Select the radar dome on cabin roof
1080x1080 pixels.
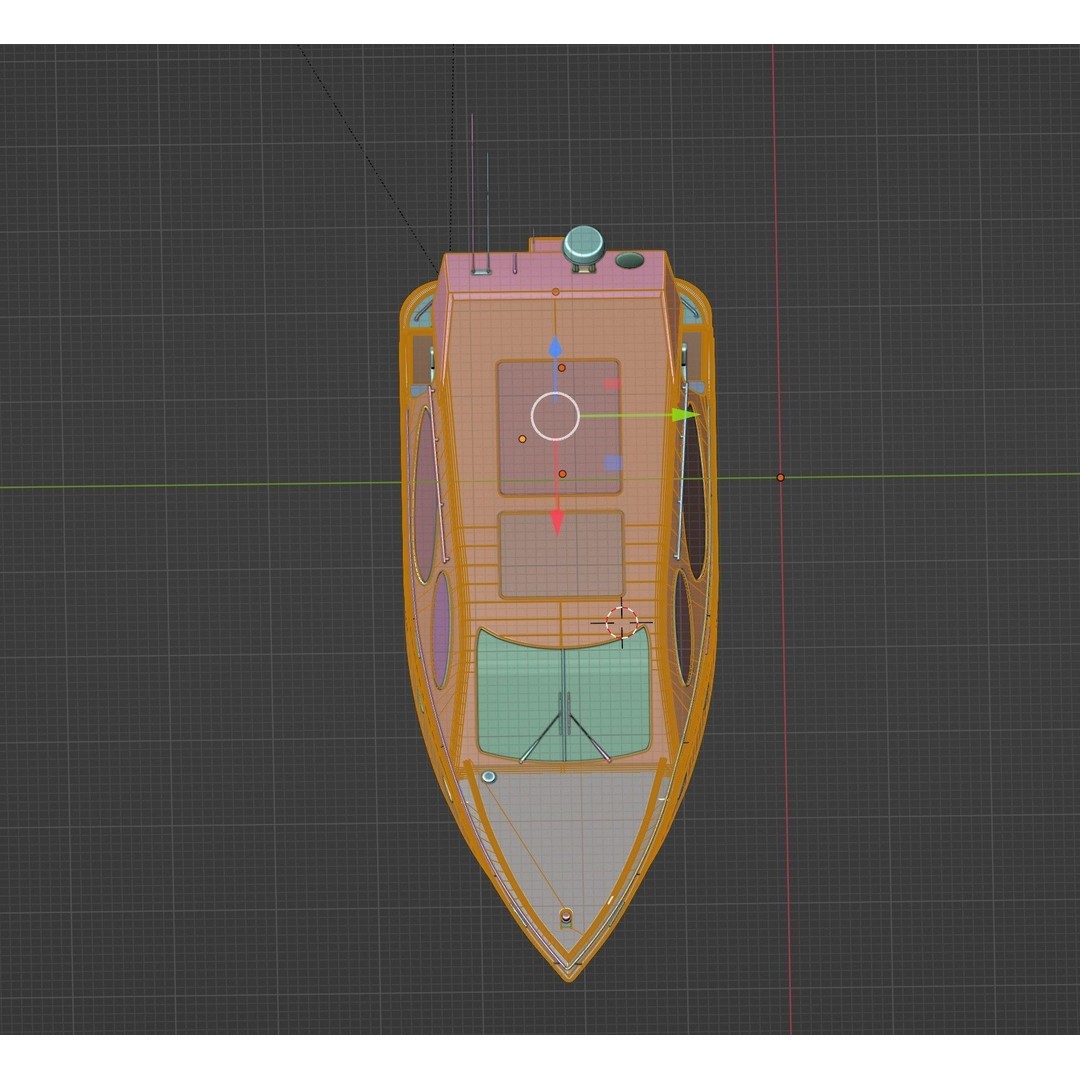583,245
